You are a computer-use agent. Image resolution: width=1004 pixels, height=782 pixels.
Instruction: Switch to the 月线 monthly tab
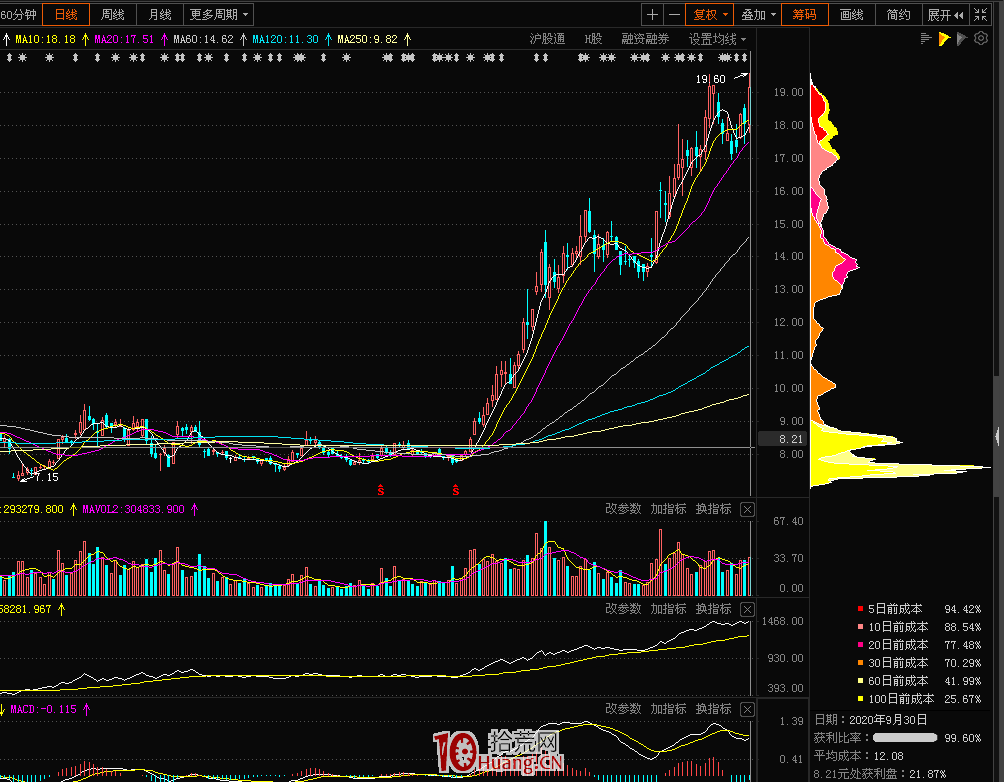point(159,15)
